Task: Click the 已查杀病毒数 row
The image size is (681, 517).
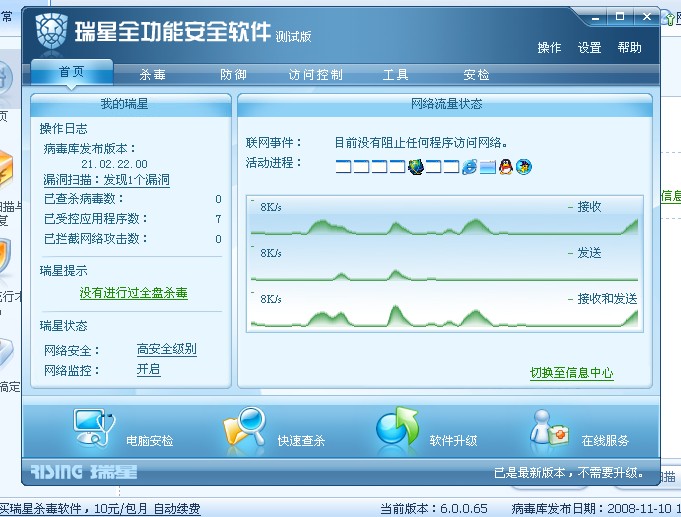Action: 132,199
